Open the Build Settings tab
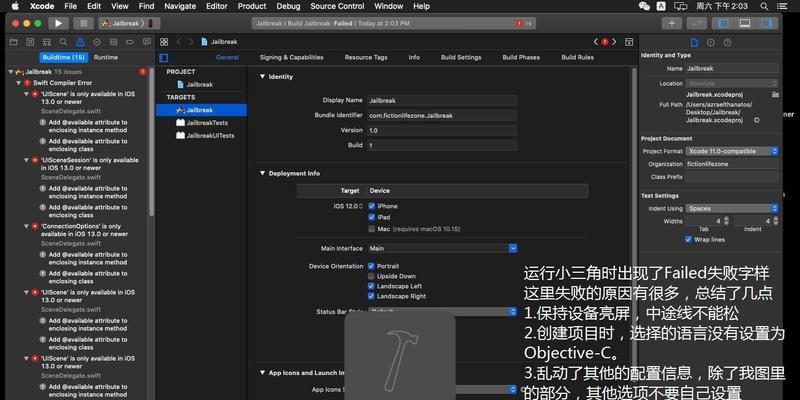The height and width of the screenshot is (400, 800). (461, 58)
